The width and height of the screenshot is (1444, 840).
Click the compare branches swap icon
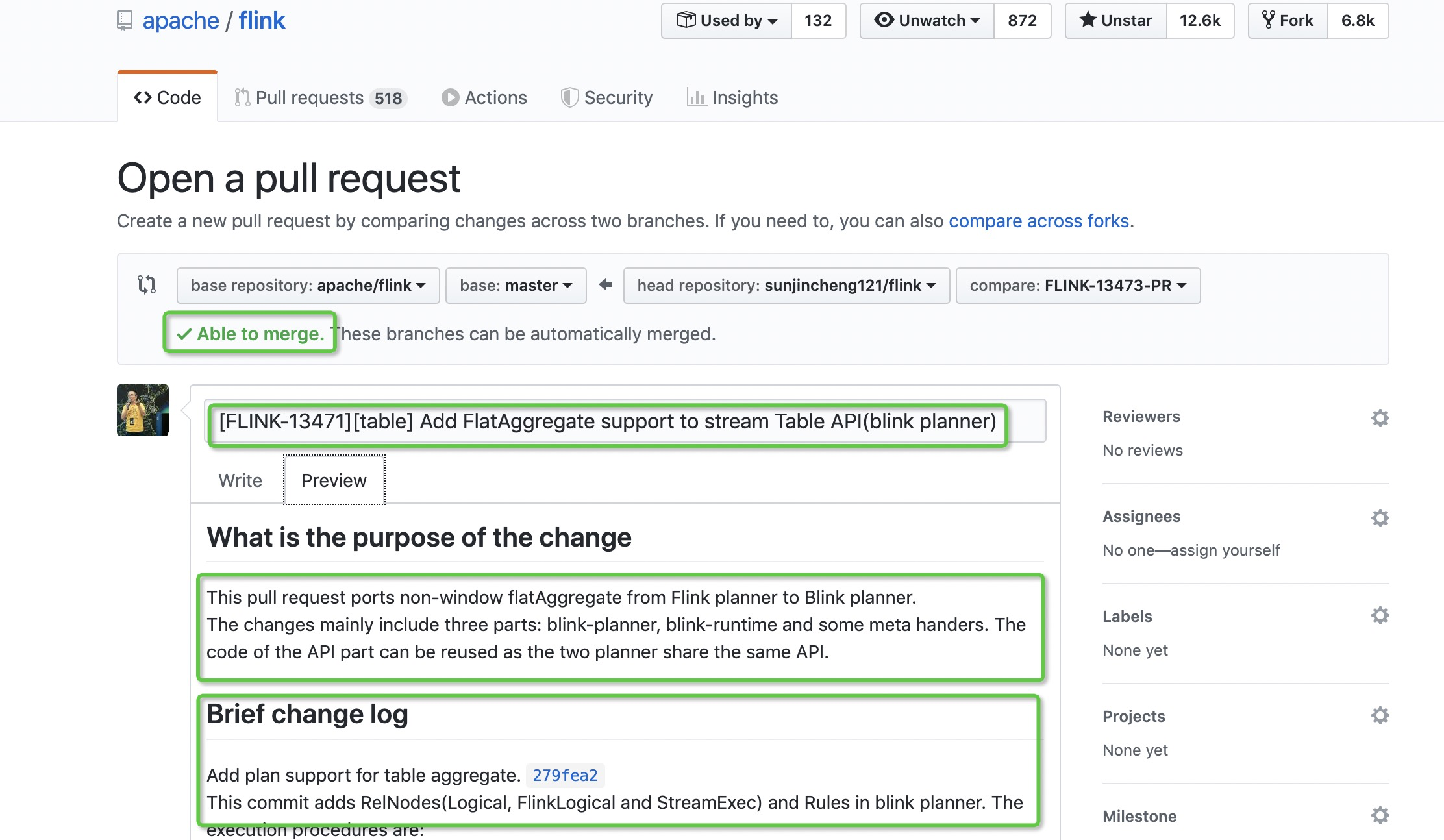(147, 285)
